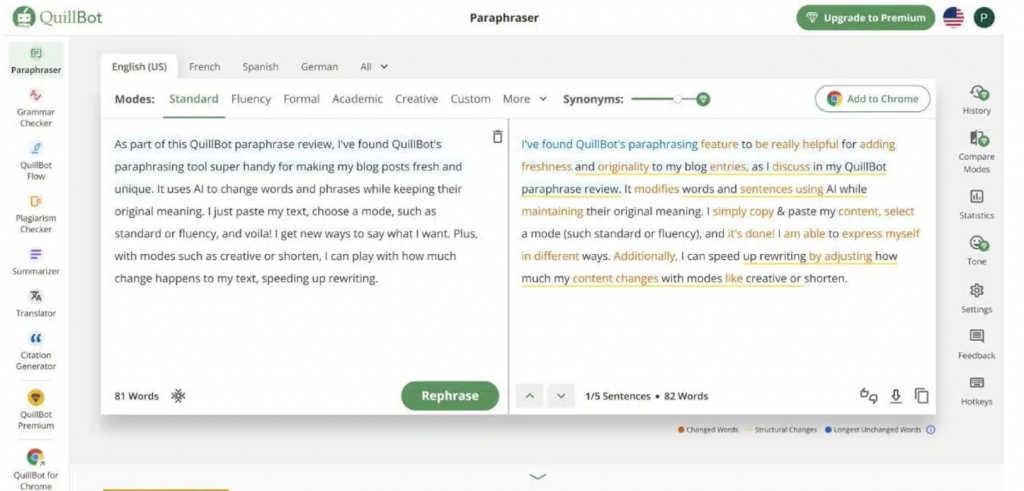The width and height of the screenshot is (1024, 491).
Task: Expand the bottom chevron below editor
Action: coord(537,477)
